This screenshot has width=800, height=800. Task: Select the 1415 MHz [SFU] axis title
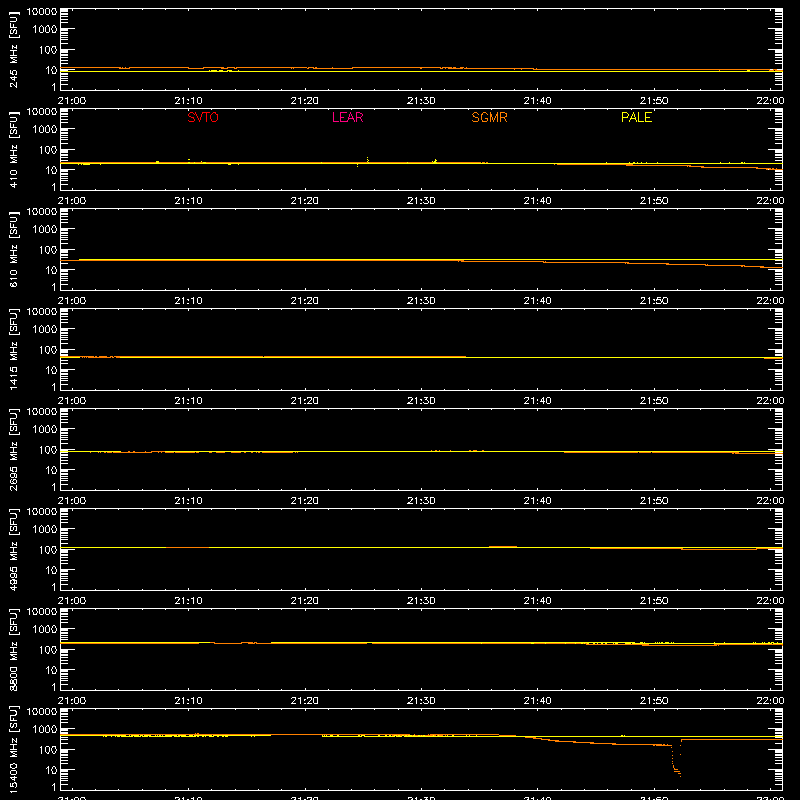[x=14, y=349]
